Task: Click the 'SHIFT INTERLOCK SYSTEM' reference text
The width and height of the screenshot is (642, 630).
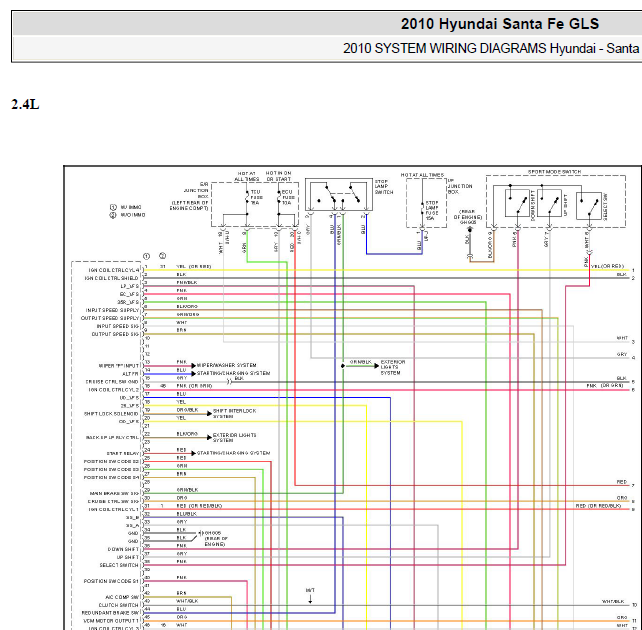Action: click(x=234, y=413)
